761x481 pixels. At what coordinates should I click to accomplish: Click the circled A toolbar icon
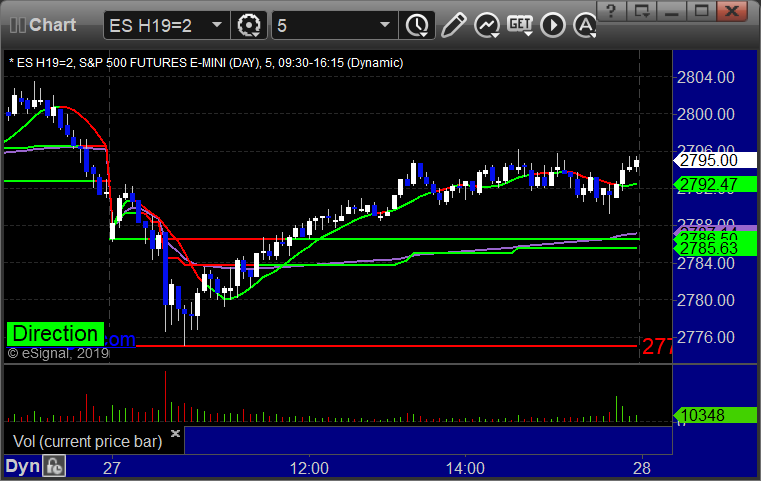coord(585,25)
